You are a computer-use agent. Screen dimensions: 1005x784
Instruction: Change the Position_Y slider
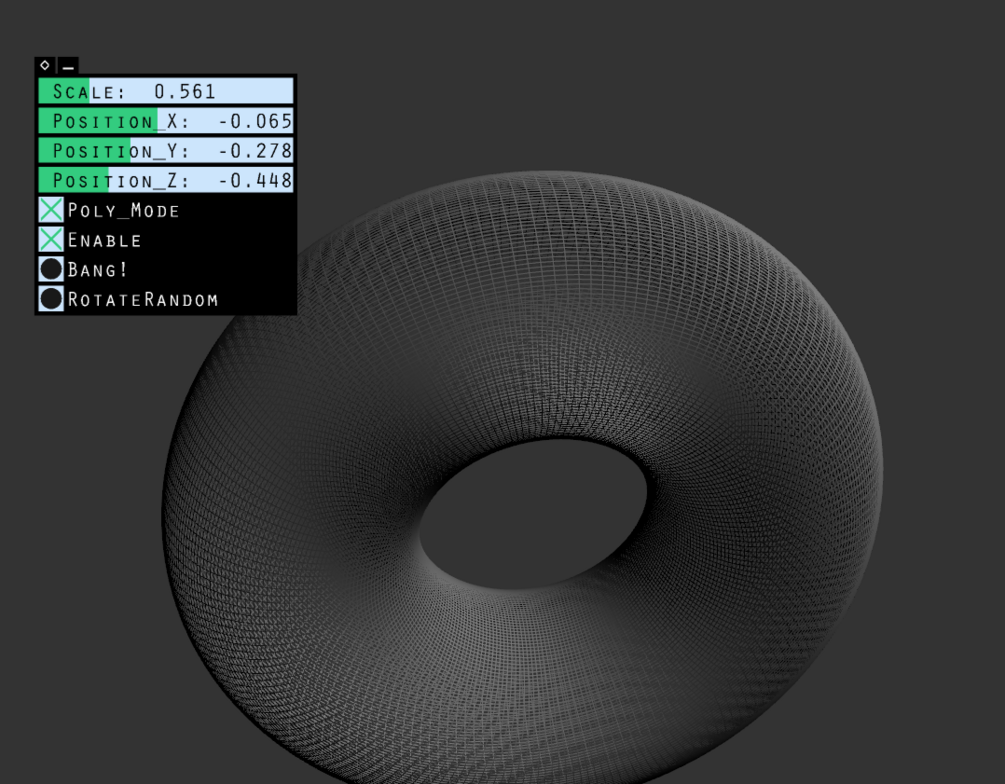click(166, 150)
